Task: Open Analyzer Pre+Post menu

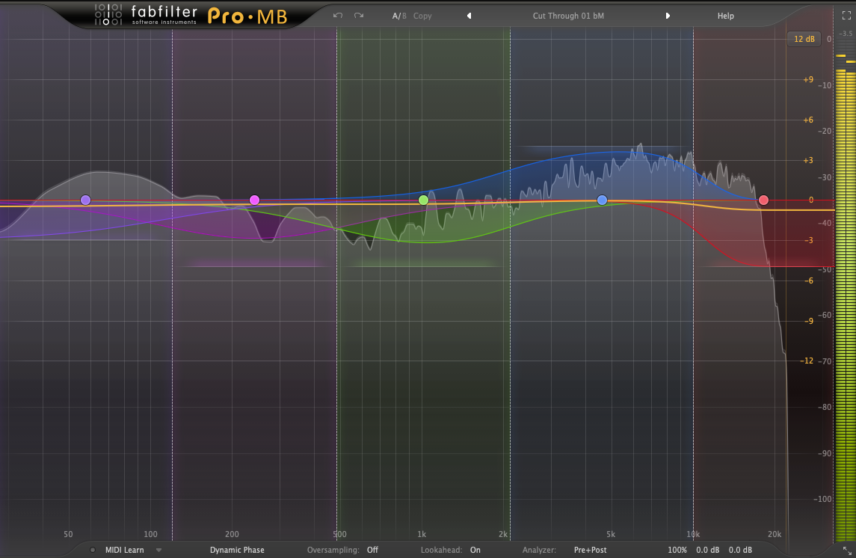Action: [x=590, y=550]
